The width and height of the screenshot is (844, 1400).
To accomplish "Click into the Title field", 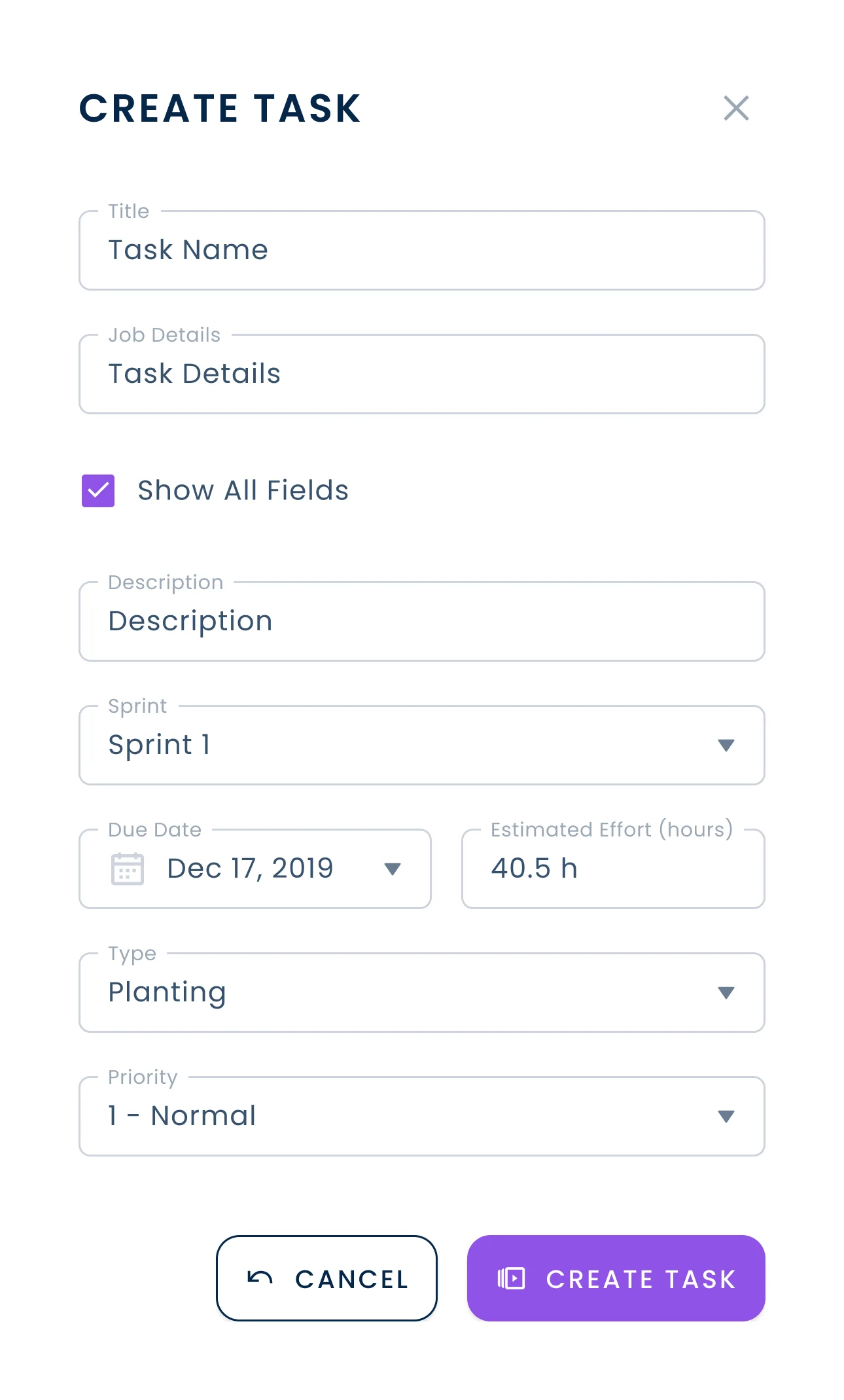I will [x=421, y=250].
